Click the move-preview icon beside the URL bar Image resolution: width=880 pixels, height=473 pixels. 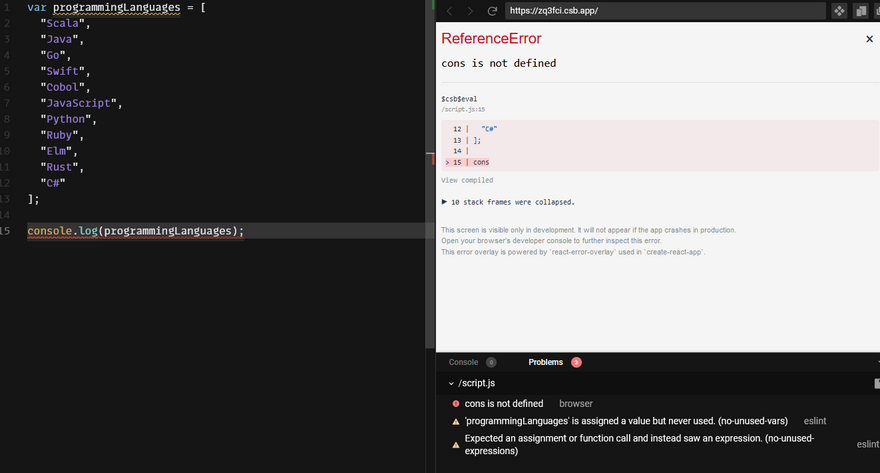(839, 11)
